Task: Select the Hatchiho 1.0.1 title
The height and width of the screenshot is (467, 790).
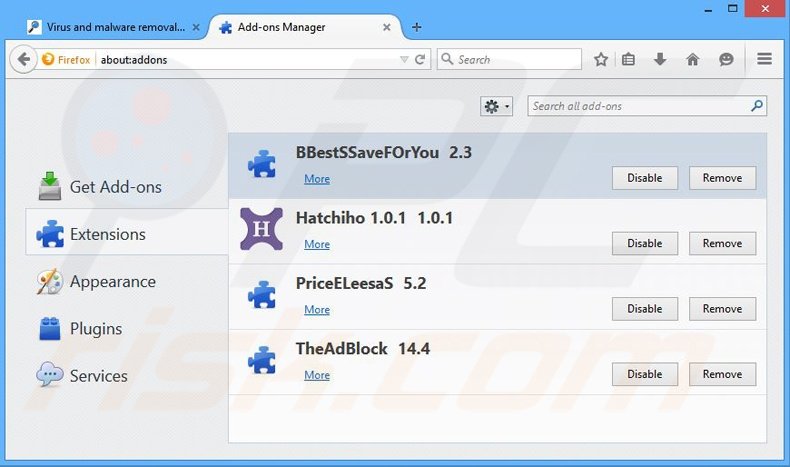Action: 374,218
